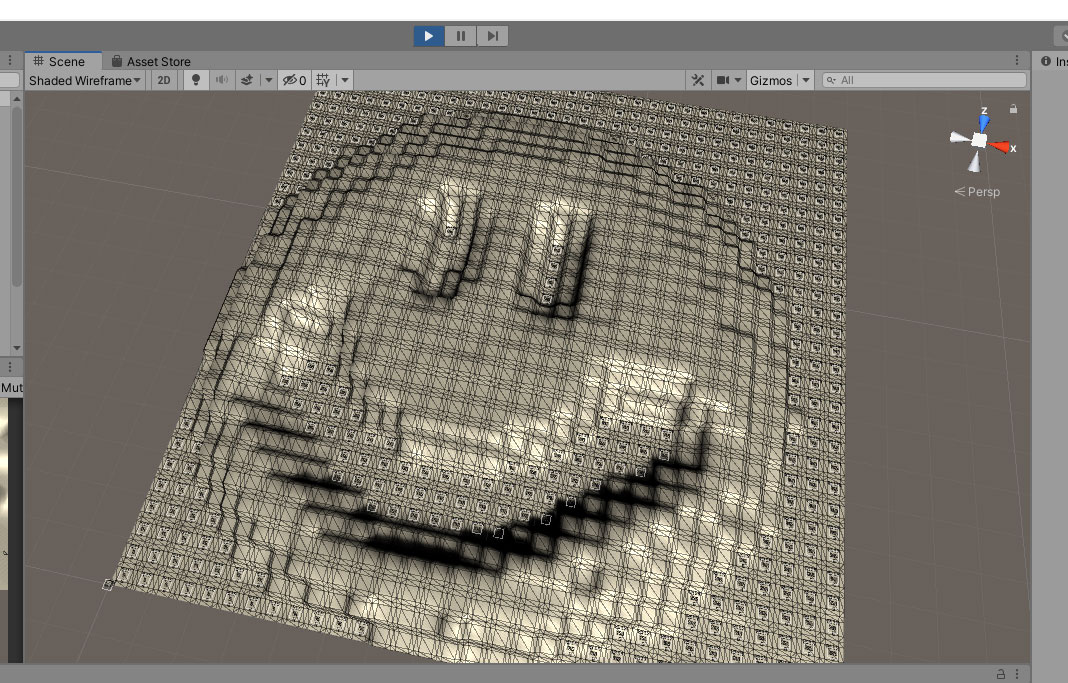This screenshot has width=1068, height=683.
Task: Open the Scene view three-dot options menu
Action: (1017, 61)
